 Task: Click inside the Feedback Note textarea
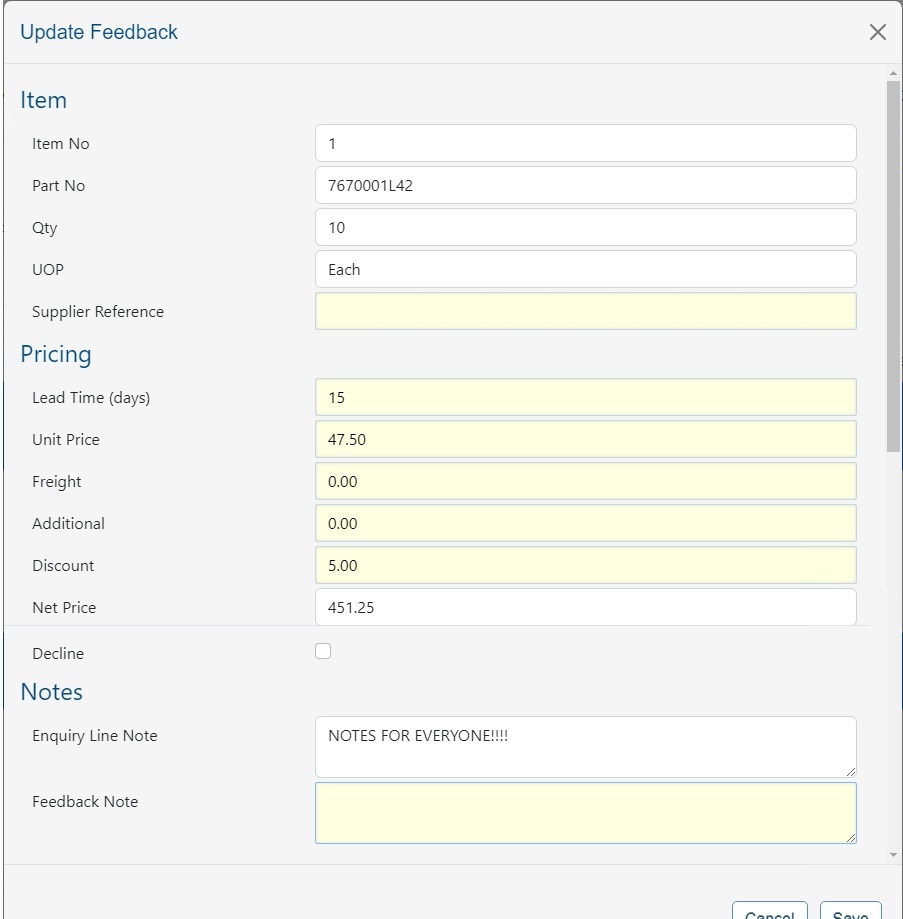(x=585, y=812)
